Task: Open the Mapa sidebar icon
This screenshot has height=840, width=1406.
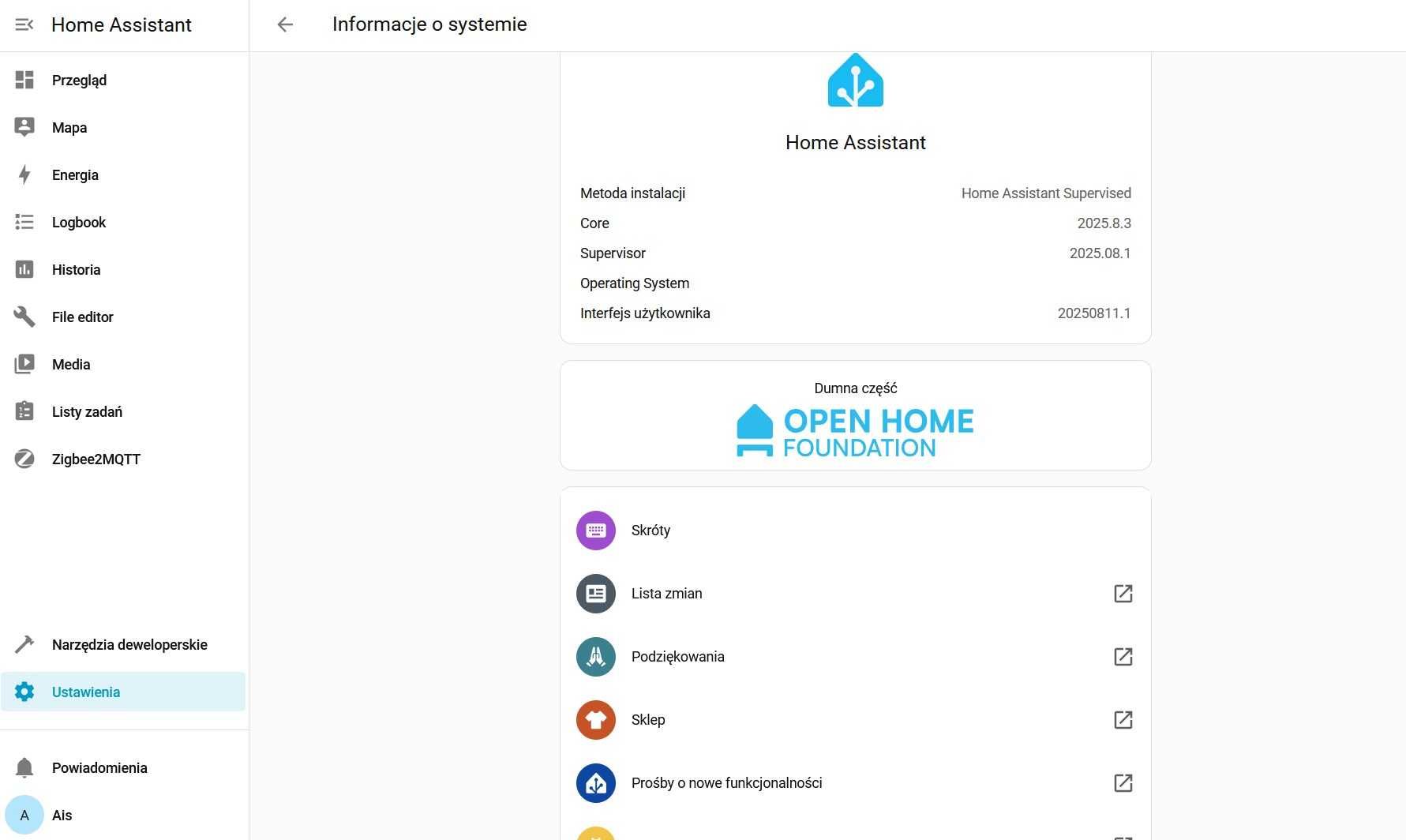Action: pos(24,127)
